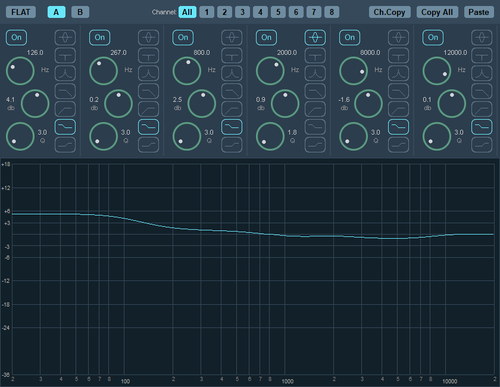Choose the notch filter icon in the 267 Hz band
This screenshot has height=387, width=500.
coord(148,55)
